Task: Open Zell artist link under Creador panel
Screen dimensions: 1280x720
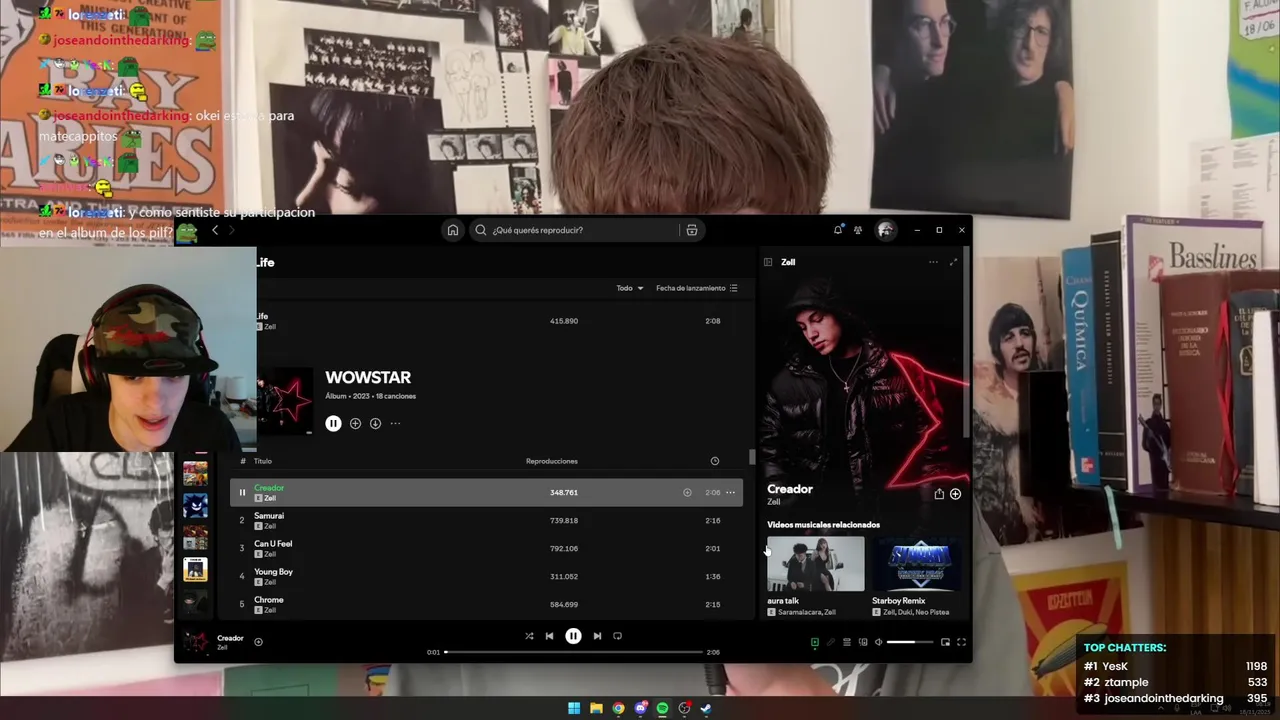Action: tap(774, 502)
